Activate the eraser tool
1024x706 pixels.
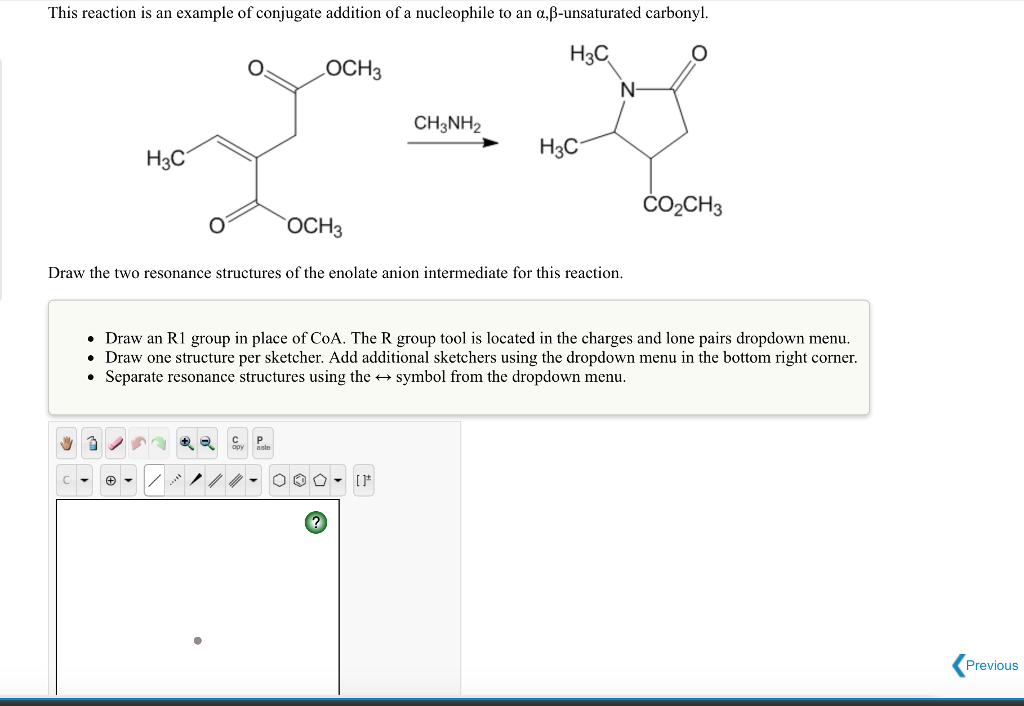(113, 443)
